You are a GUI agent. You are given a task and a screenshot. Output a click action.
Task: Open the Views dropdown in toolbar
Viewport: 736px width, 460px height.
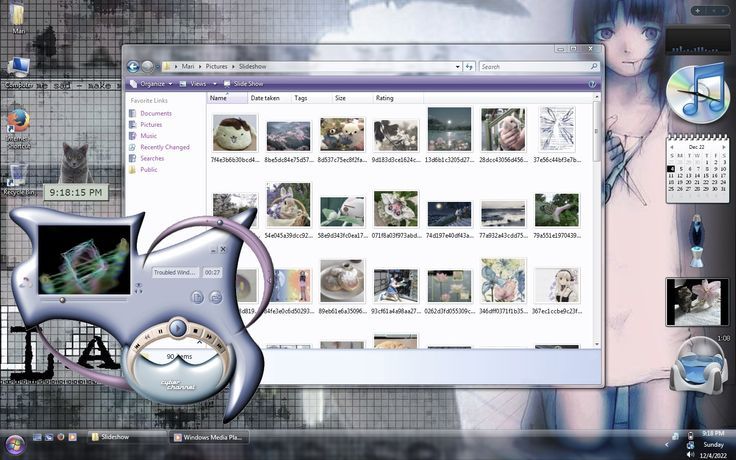(198, 84)
